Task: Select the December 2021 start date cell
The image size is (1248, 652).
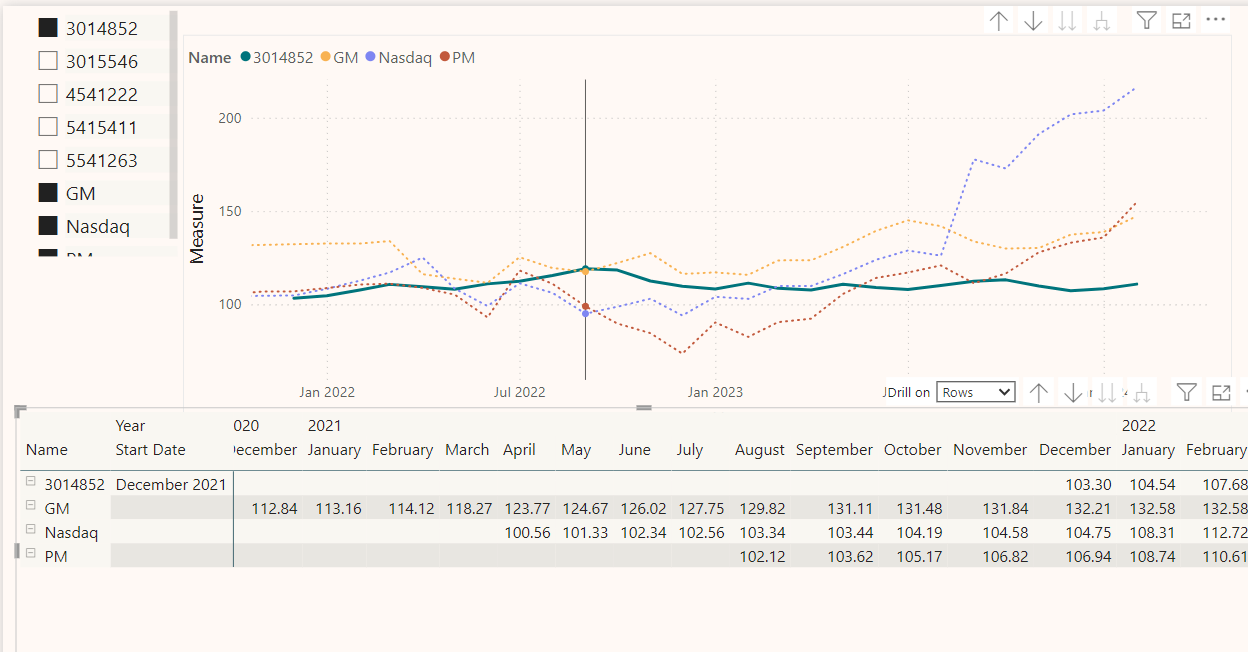Action: point(171,484)
